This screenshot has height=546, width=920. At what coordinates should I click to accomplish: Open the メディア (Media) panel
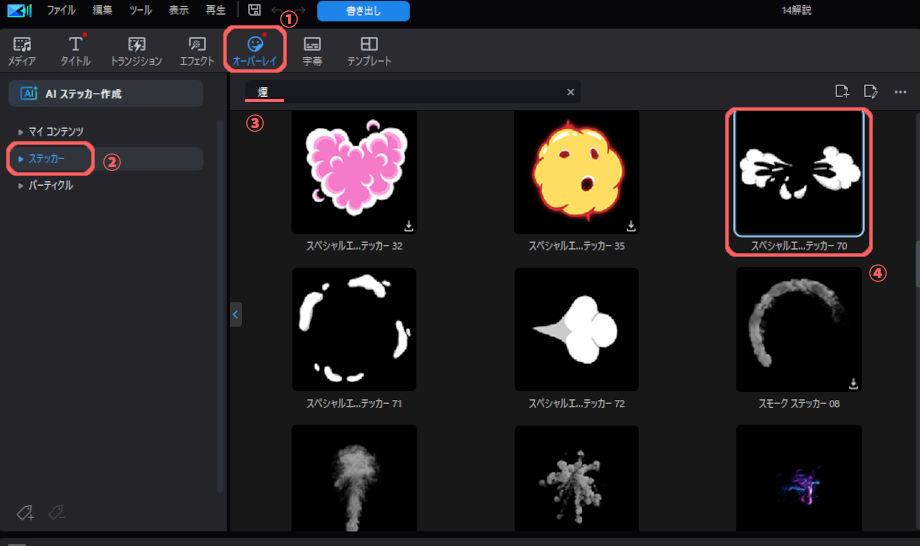pos(21,51)
